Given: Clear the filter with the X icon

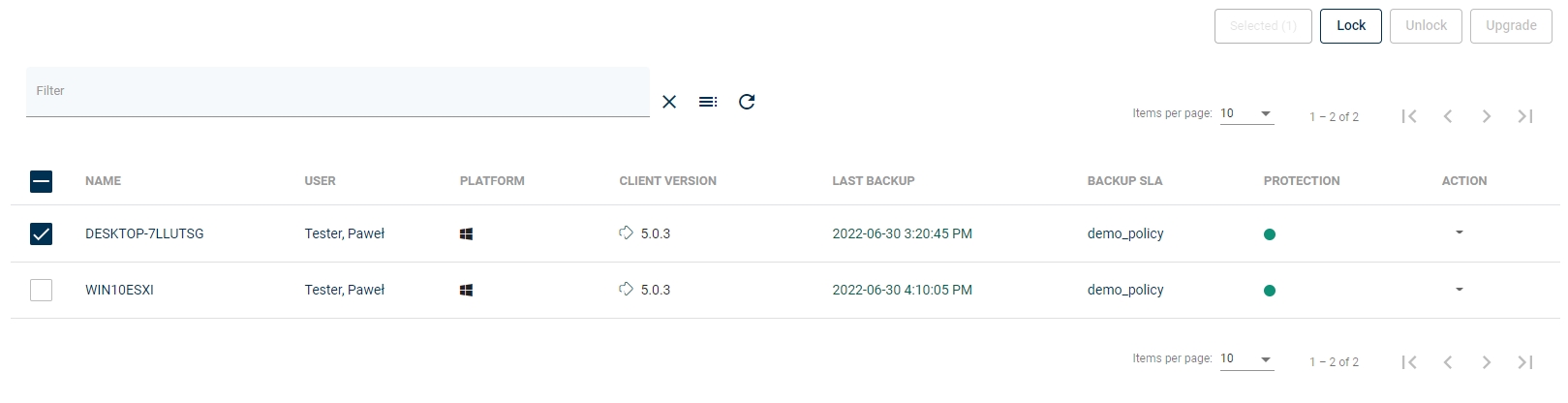Looking at the screenshot, I should (x=669, y=102).
